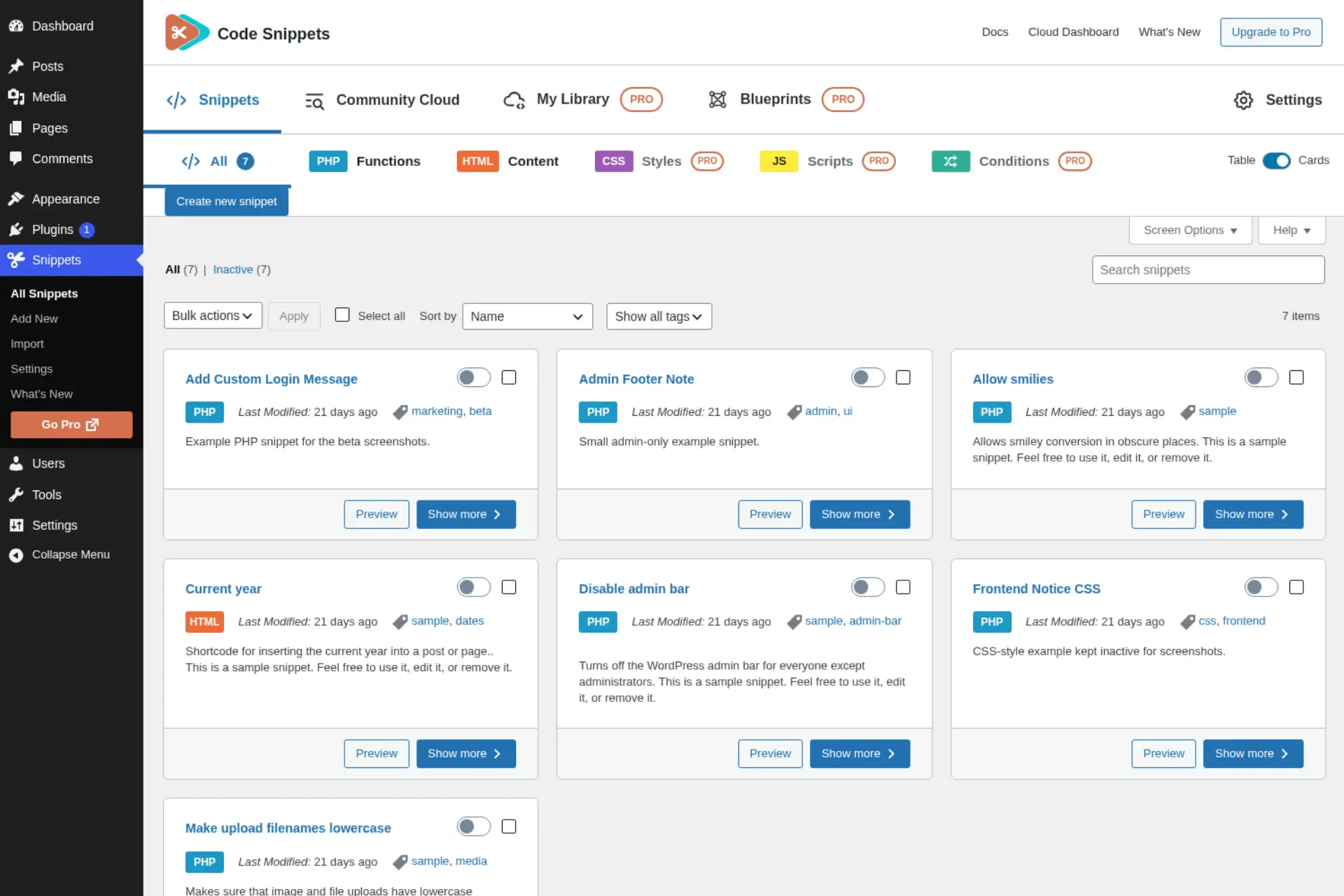1344x896 pixels.
Task: Show more of Admin Footer Note
Action: pyautogui.click(x=860, y=514)
